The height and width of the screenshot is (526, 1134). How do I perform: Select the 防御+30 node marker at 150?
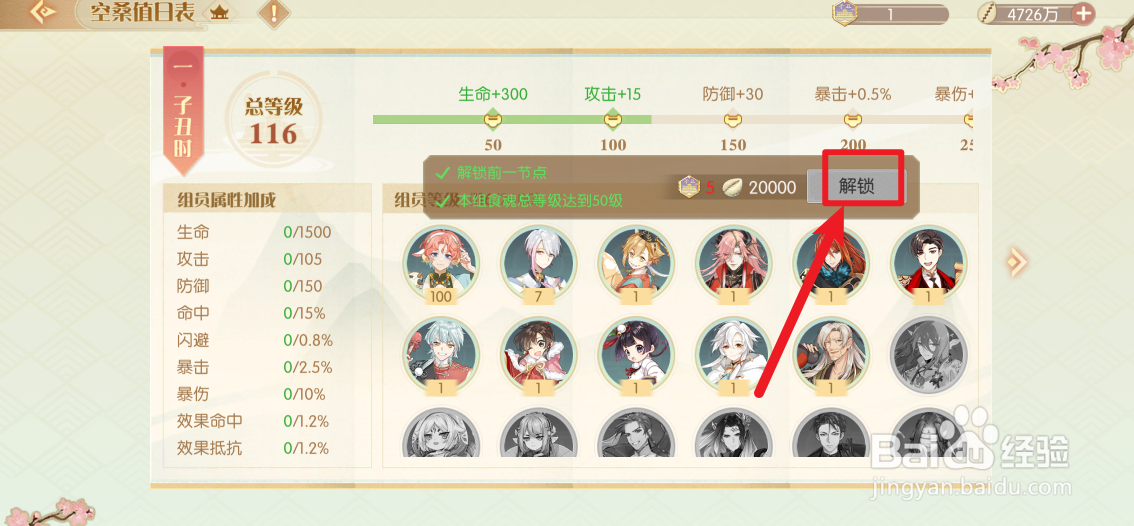pos(733,119)
